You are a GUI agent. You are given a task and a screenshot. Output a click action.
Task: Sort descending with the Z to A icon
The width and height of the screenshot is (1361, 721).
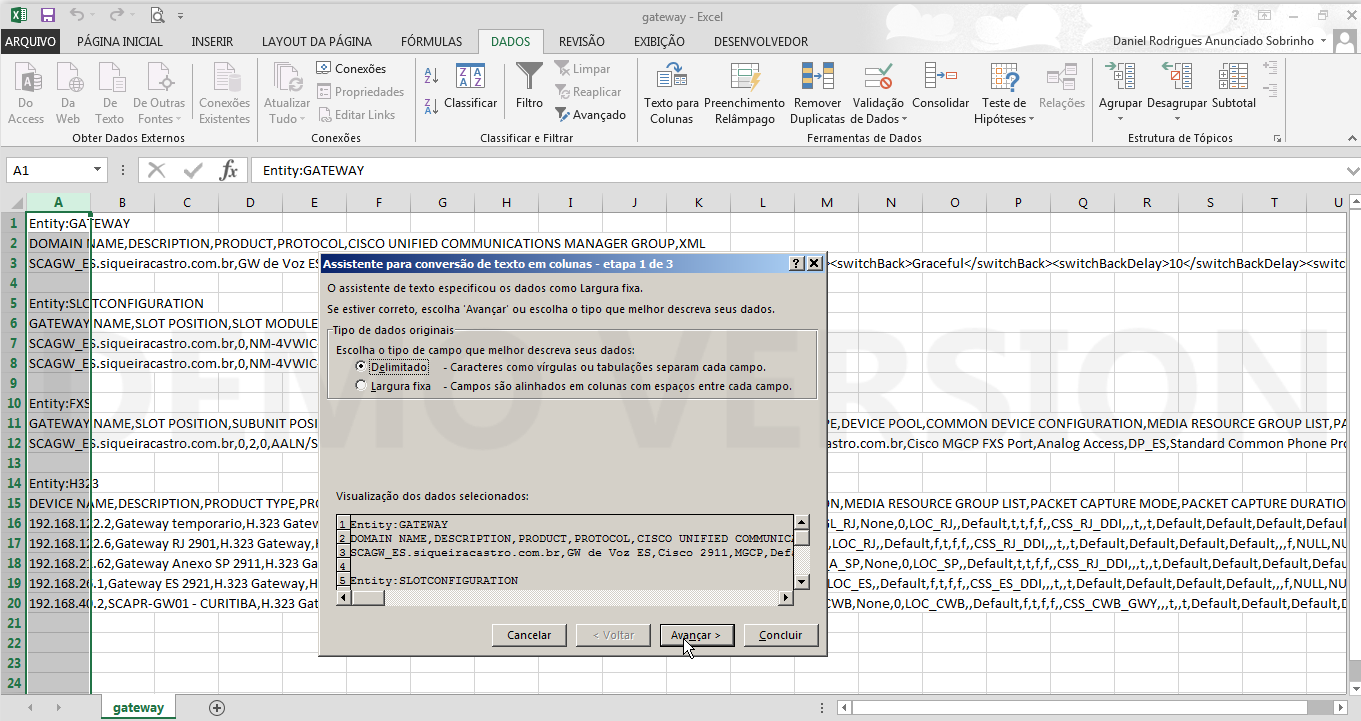click(x=431, y=107)
